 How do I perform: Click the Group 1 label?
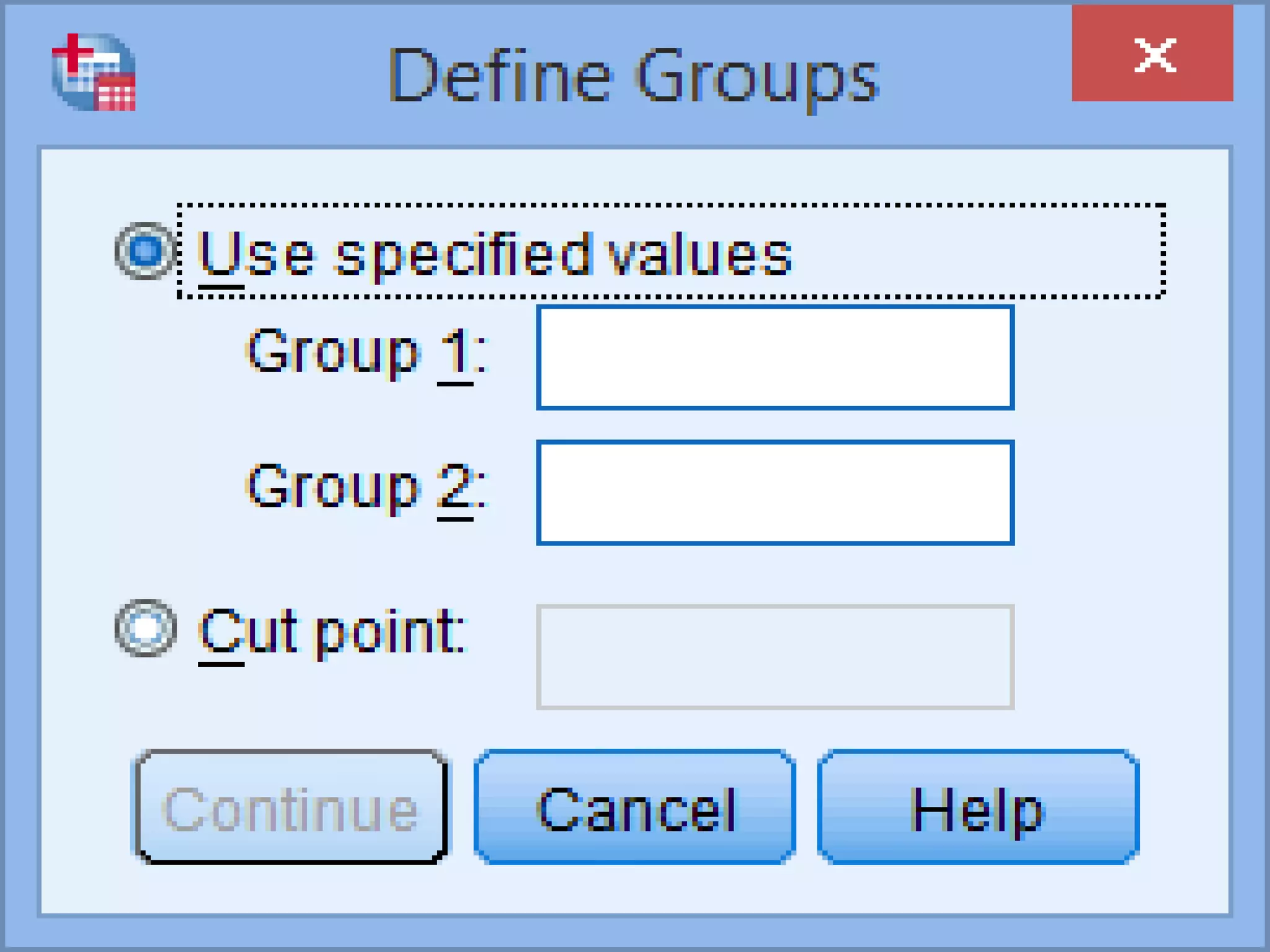pos(367,352)
